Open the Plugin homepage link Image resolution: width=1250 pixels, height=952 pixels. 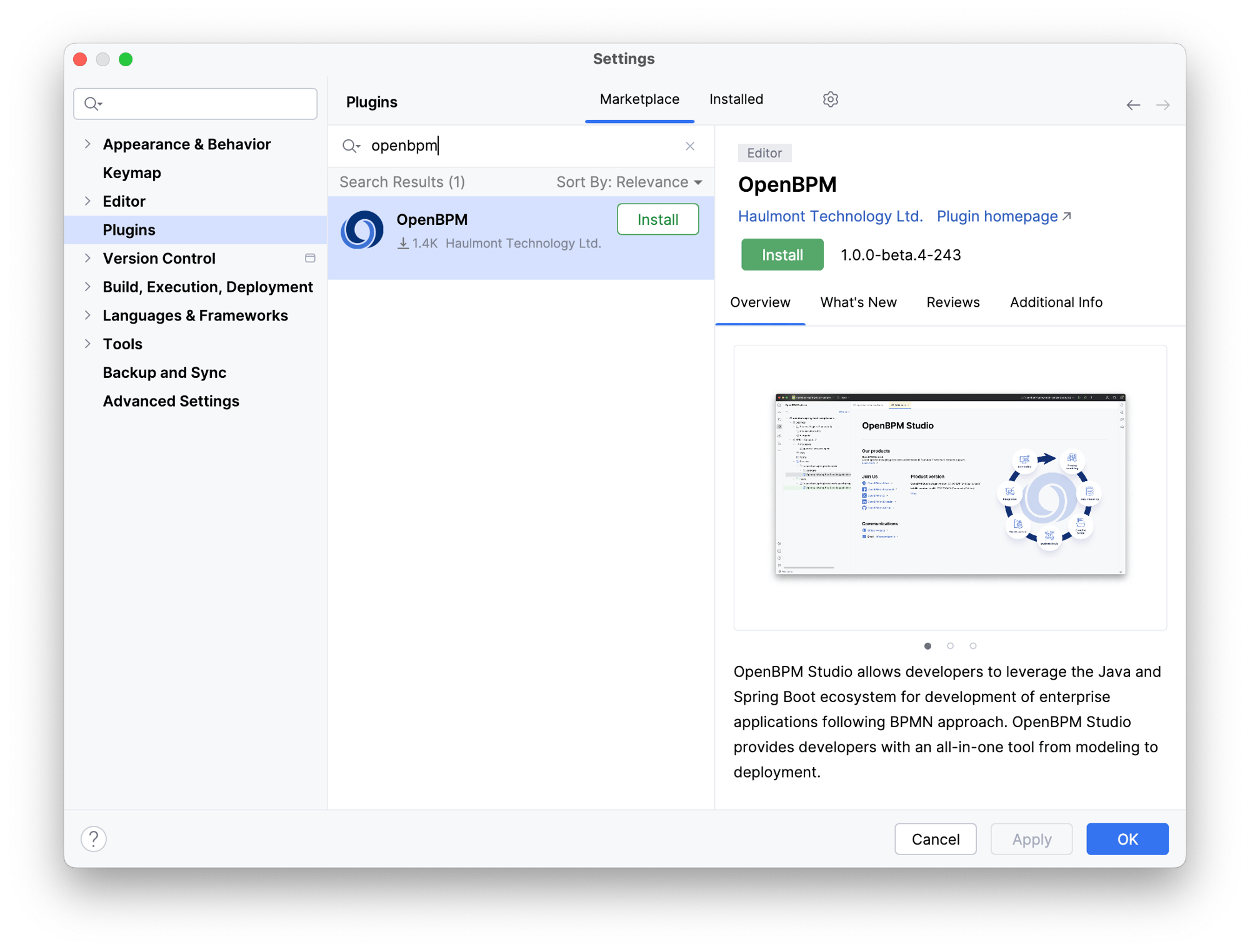click(997, 216)
